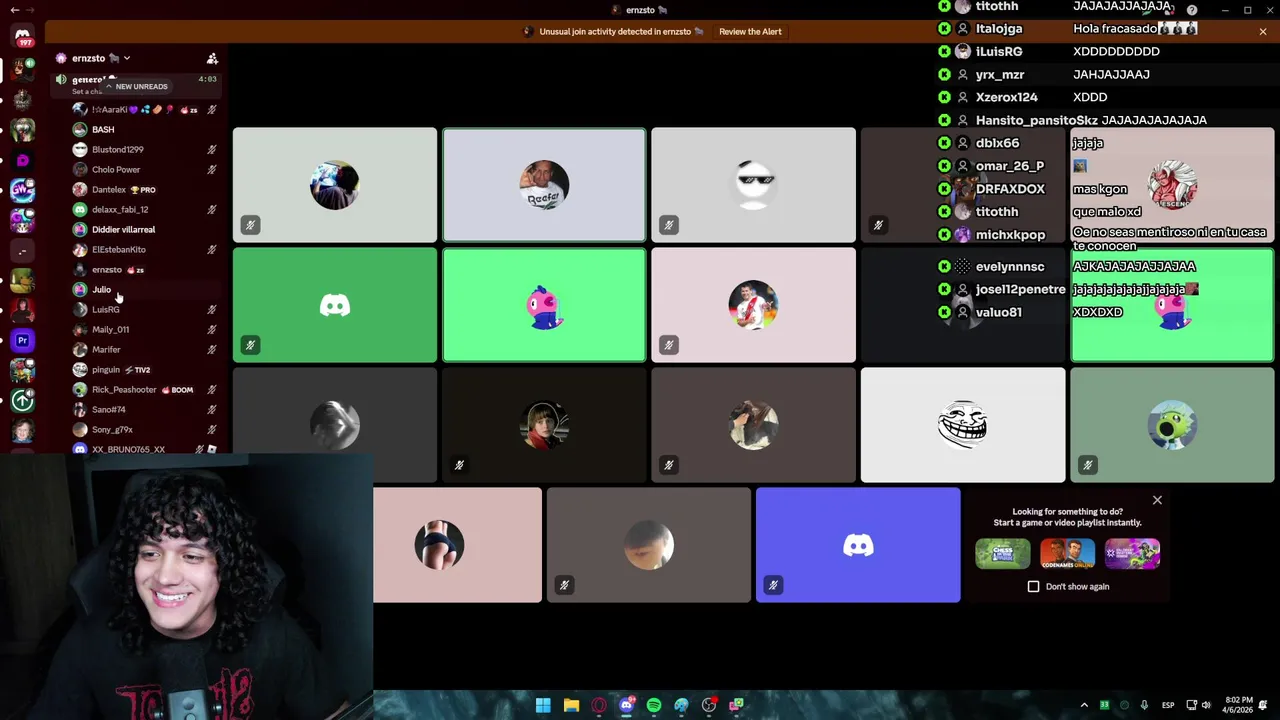Open the volume tray icon
This screenshot has height=720, width=1280.
[x=1205, y=705]
